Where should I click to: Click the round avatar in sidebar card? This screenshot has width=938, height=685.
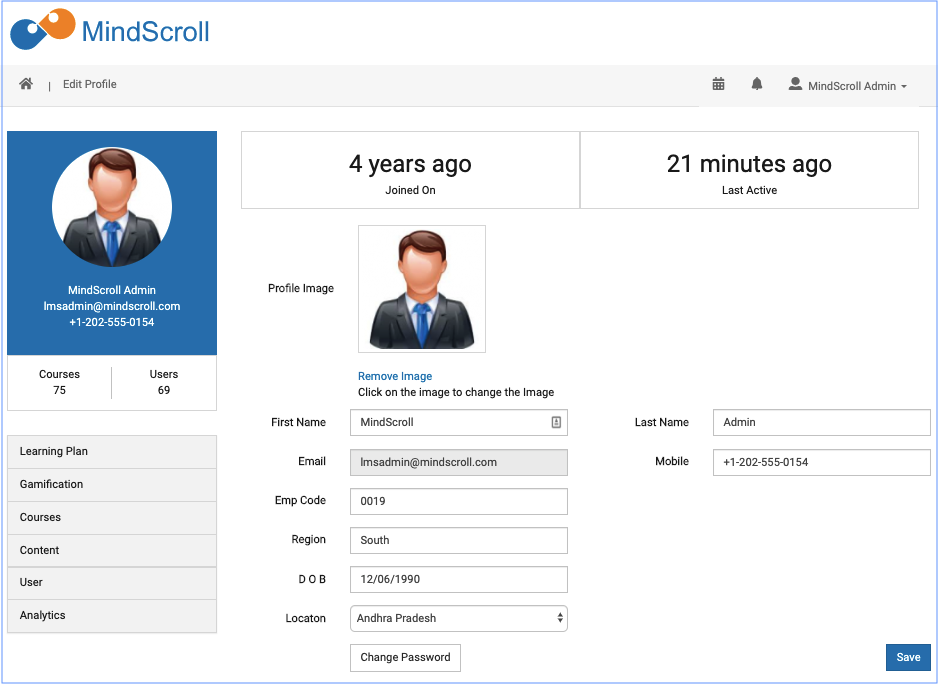(x=112, y=207)
